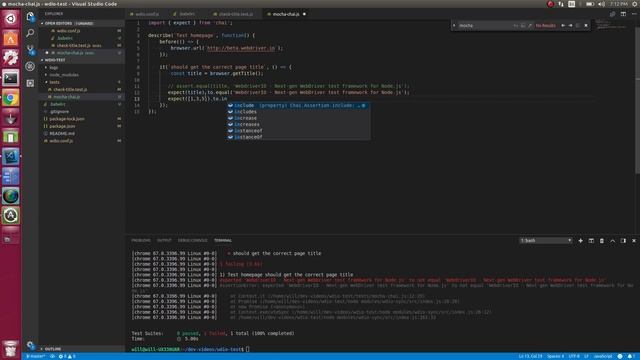Image resolution: width=640 pixels, height=360 pixels.
Task: Toggle Find in Selection option
Action: pyautogui.click(x=578, y=25)
